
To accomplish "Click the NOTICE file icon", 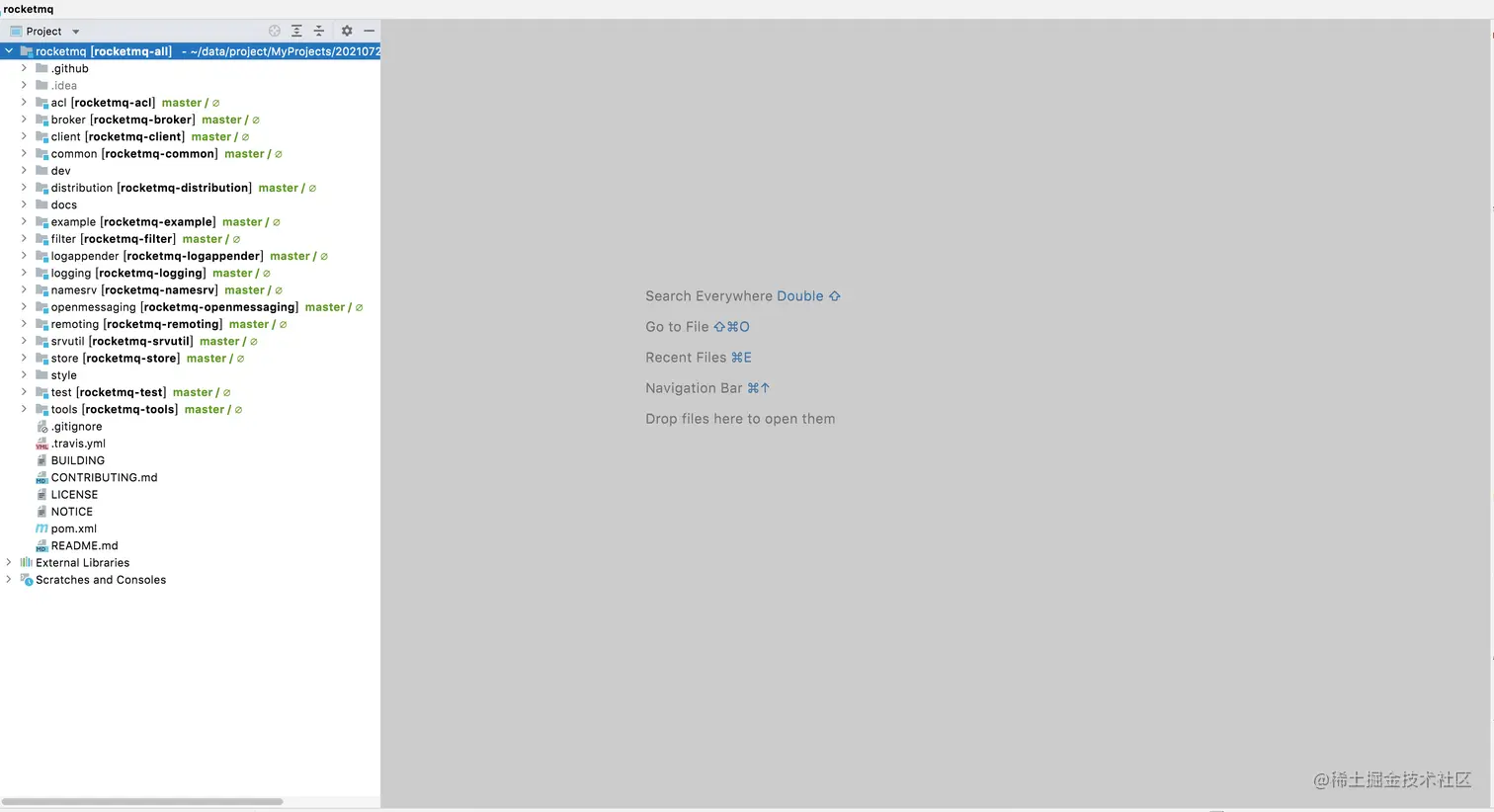I will pos(41,512).
